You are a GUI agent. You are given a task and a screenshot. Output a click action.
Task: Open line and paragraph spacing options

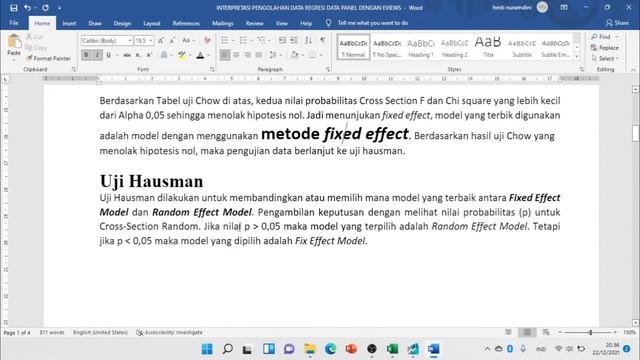(274, 55)
